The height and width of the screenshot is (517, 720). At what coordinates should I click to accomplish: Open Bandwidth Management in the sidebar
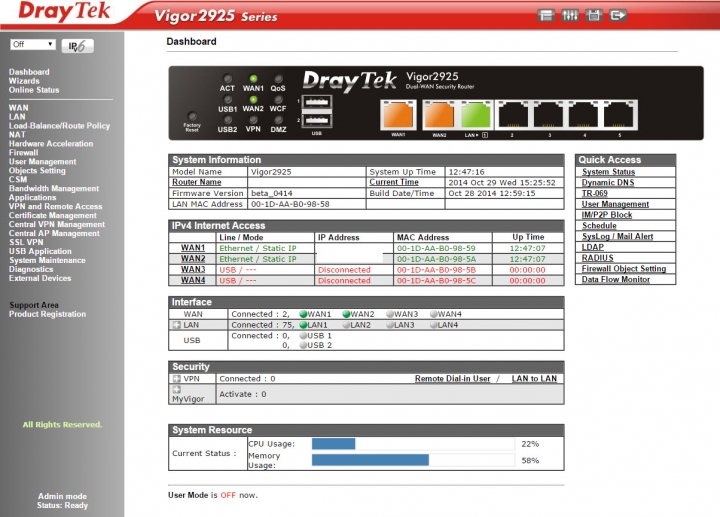point(54,188)
